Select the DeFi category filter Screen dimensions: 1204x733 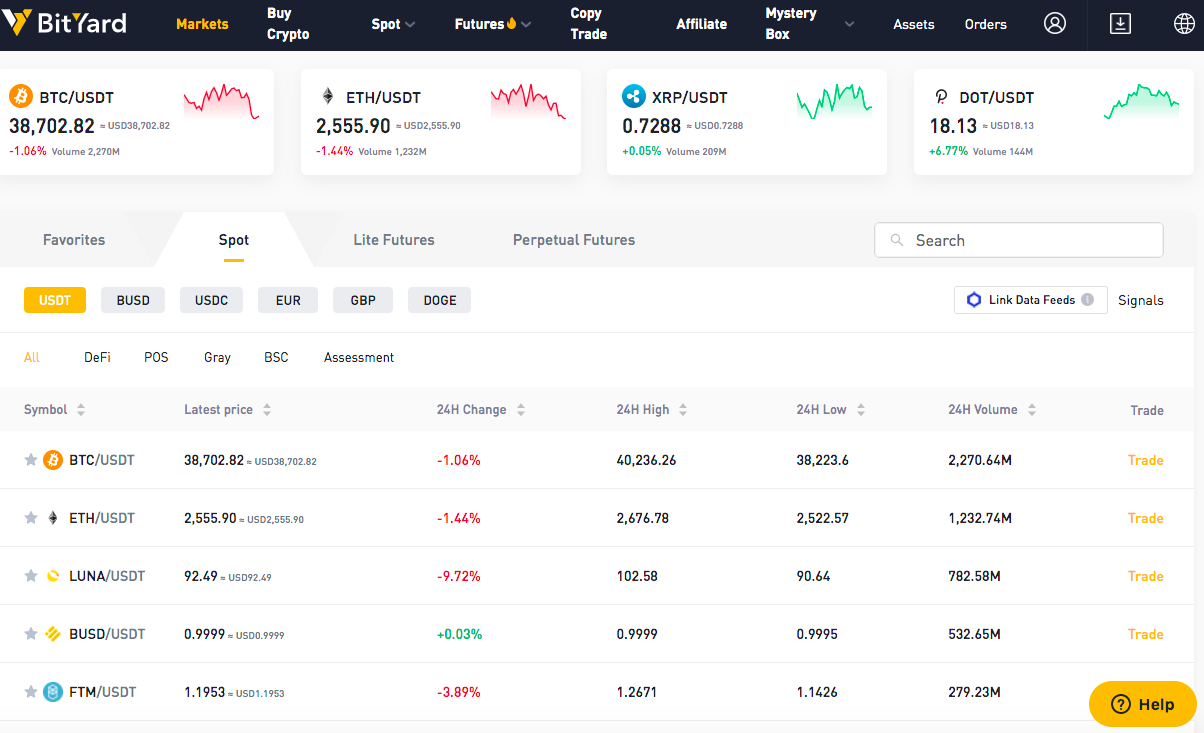click(x=97, y=357)
